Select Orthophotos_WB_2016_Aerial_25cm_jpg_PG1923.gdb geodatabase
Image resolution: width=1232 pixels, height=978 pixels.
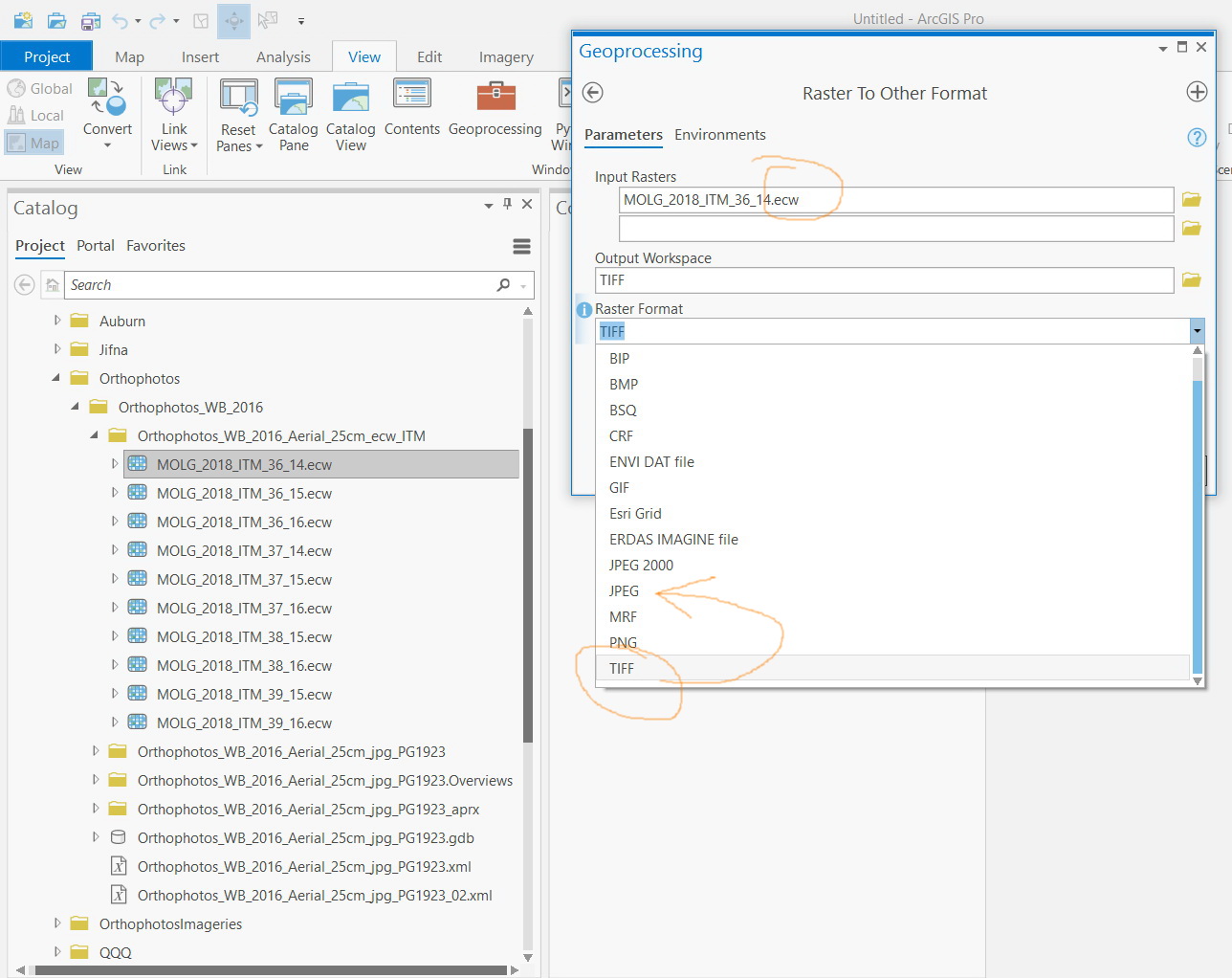(305, 837)
